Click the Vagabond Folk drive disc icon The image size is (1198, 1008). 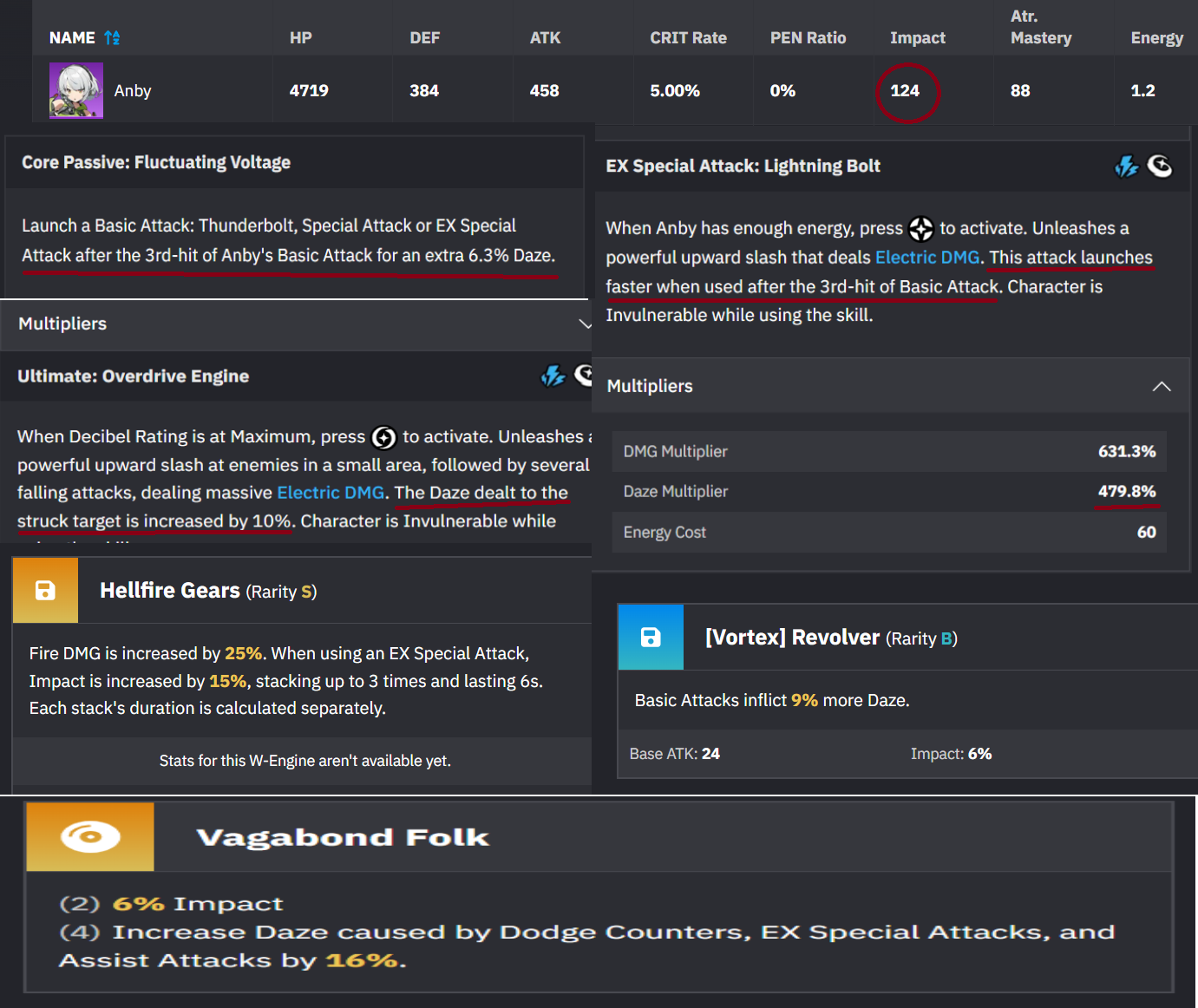89,836
